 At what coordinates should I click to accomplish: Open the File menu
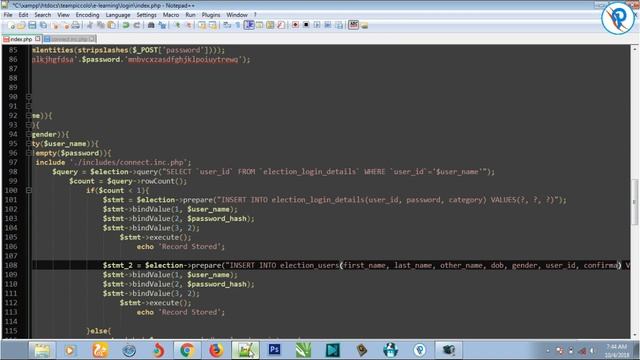tap(8, 15)
